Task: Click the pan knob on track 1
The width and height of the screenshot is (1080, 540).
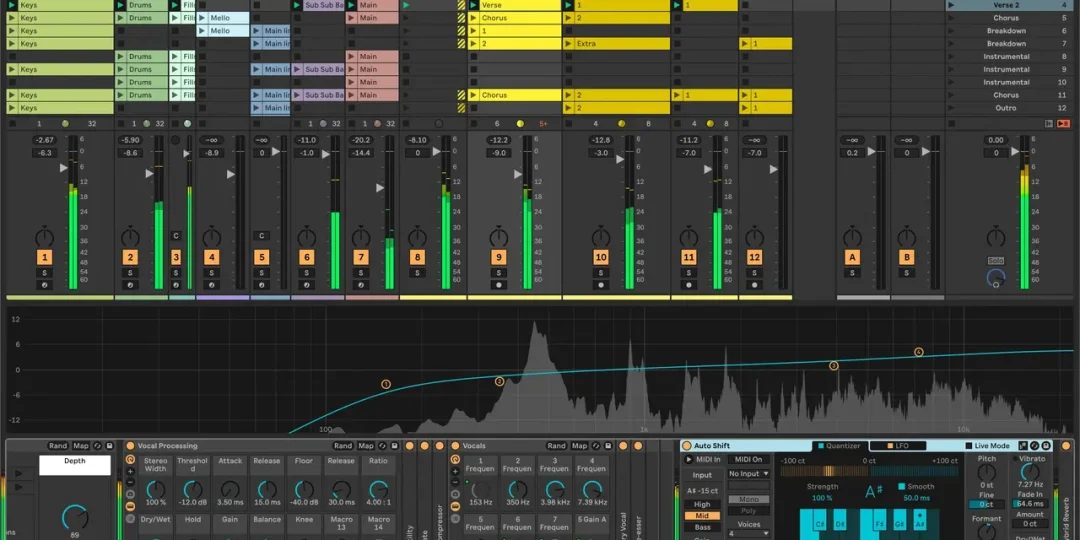Action: click(x=45, y=238)
